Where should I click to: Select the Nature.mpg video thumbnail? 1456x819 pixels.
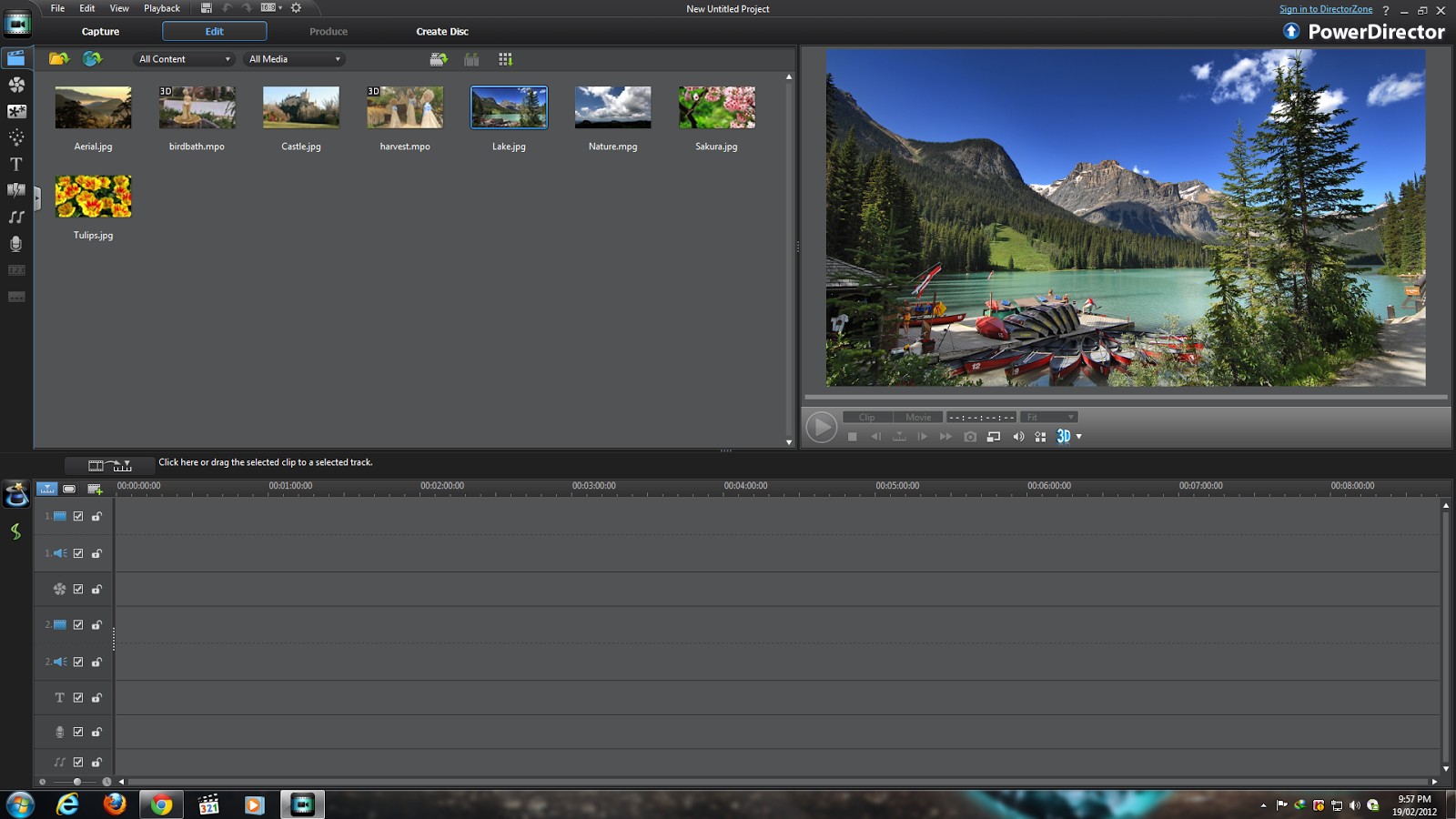[612, 107]
